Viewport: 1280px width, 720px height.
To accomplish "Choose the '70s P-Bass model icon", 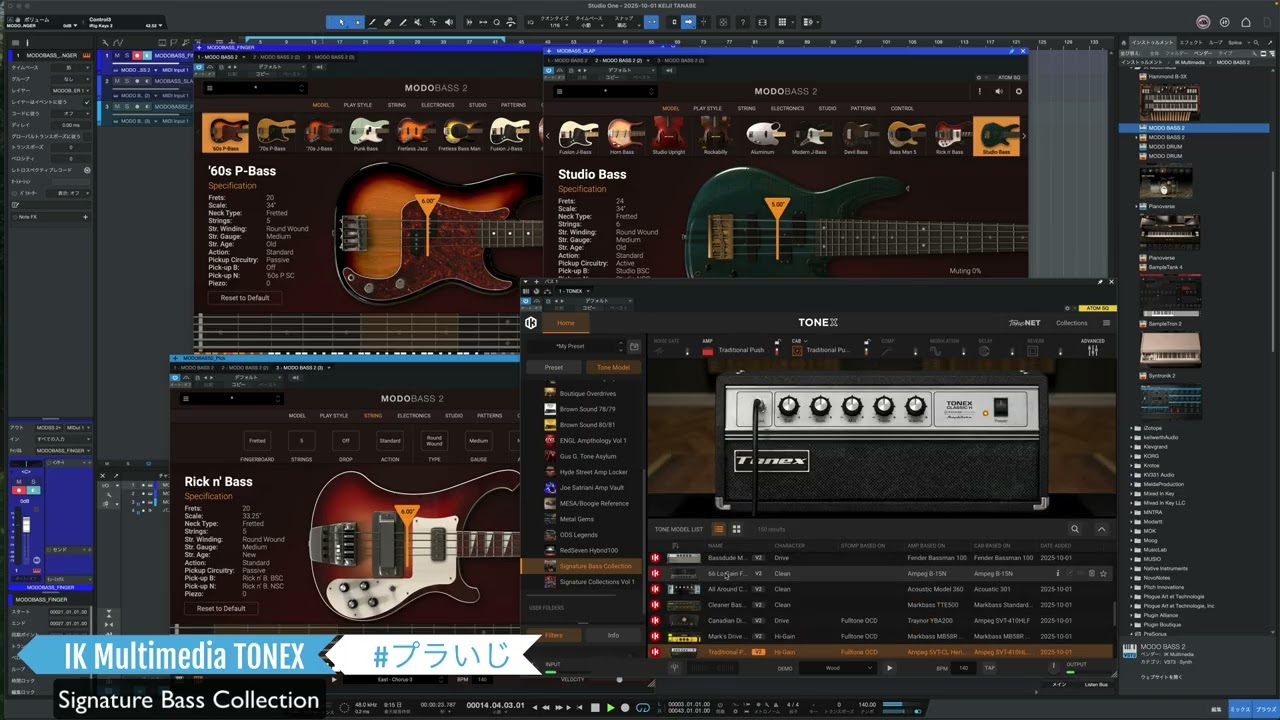I will tap(276, 133).
